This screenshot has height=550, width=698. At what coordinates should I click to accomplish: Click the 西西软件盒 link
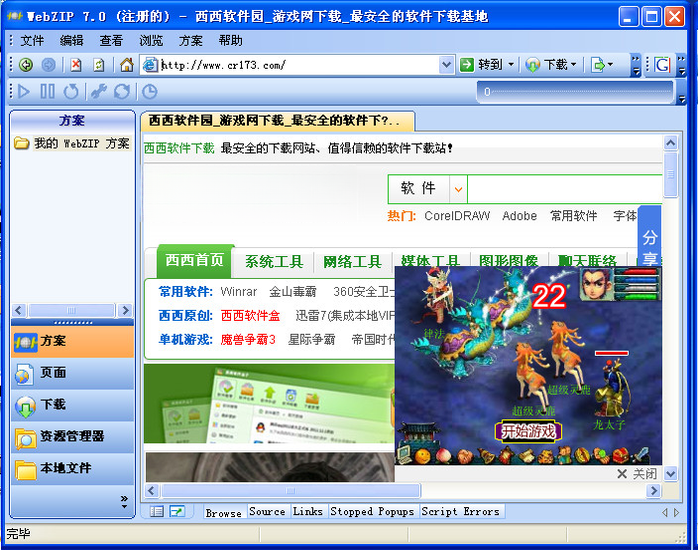click(x=251, y=316)
